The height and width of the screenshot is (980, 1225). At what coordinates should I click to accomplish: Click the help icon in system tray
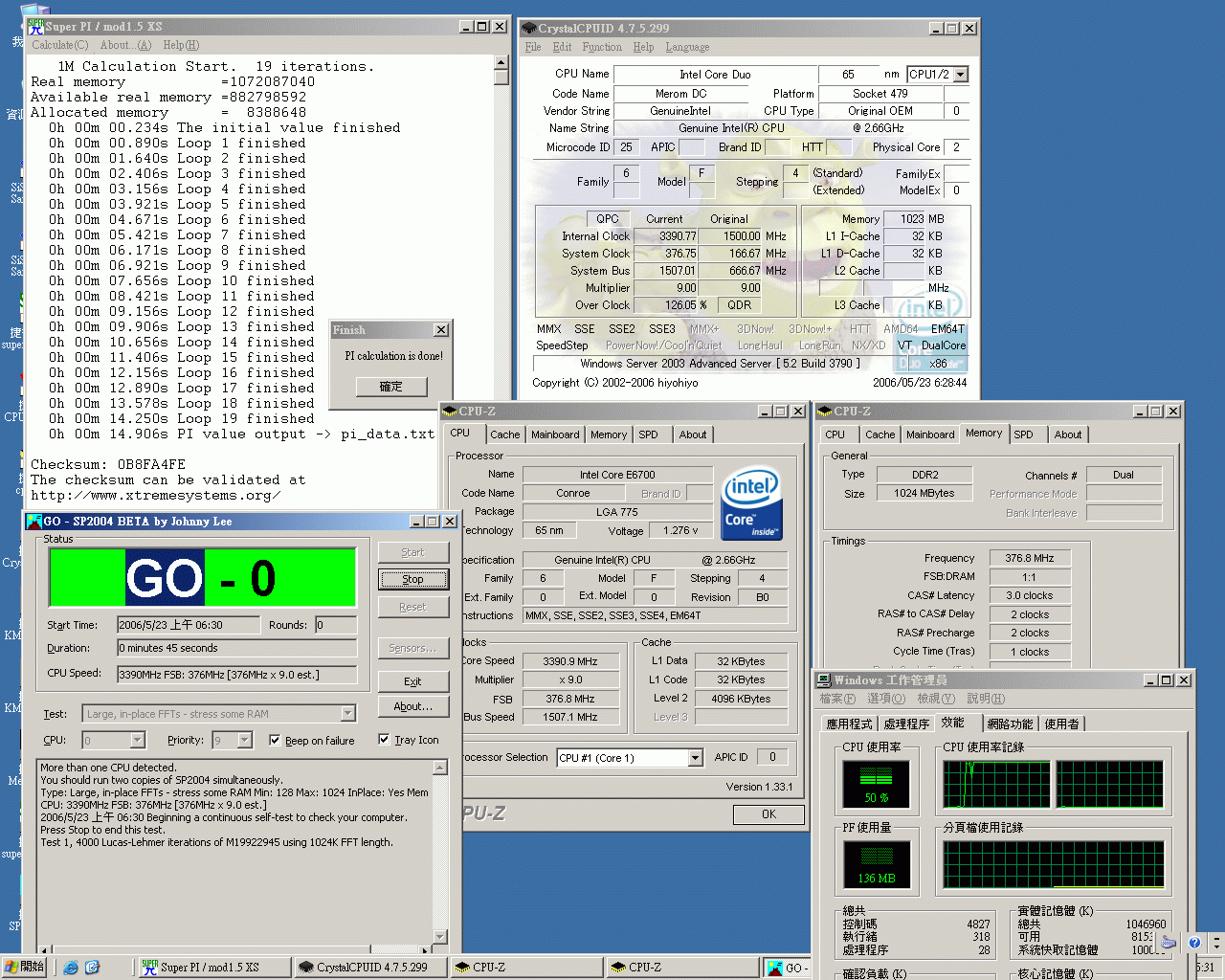pyautogui.click(x=1194, y=943)
